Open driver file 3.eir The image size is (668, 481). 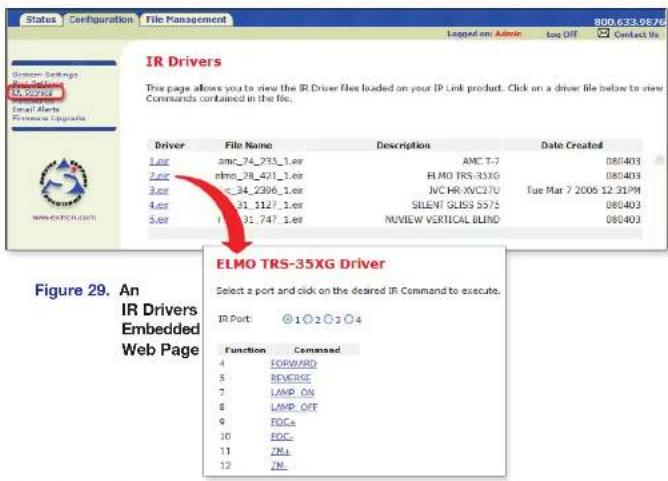(159, 190)
